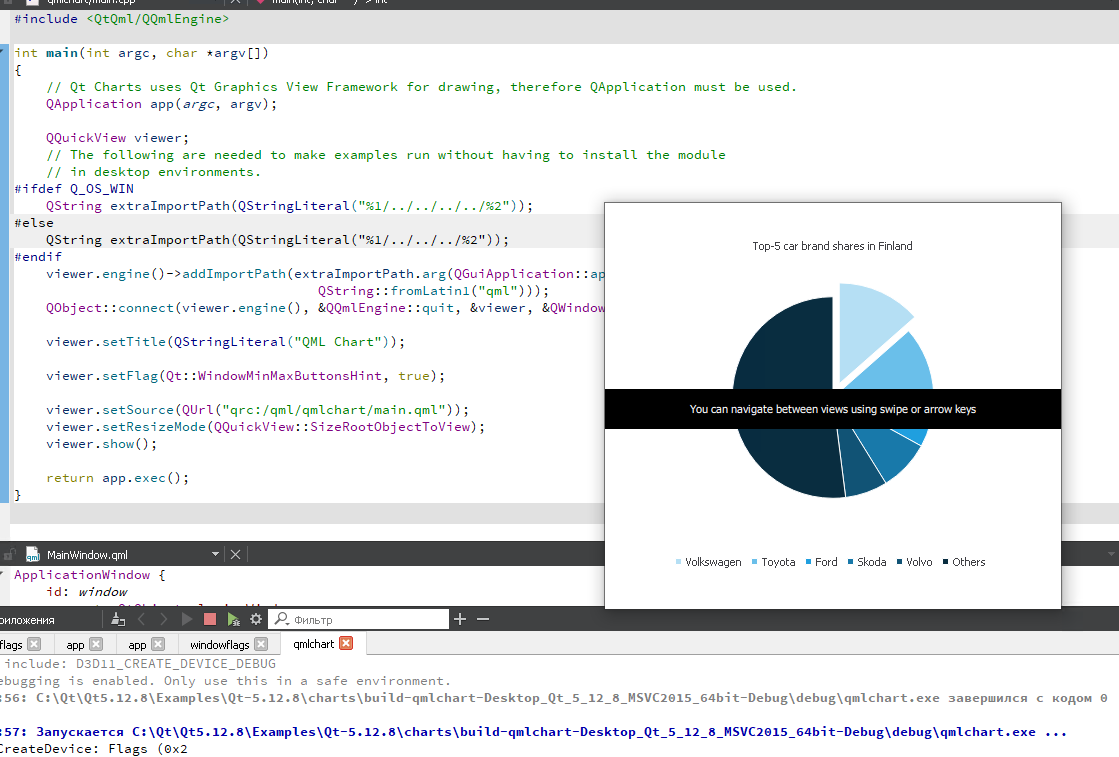Viewport: 1119px width, 757px height.
Task: Click the CreateDevice: Flags output line
Action: pyautogui.click(x=94, y=748)
